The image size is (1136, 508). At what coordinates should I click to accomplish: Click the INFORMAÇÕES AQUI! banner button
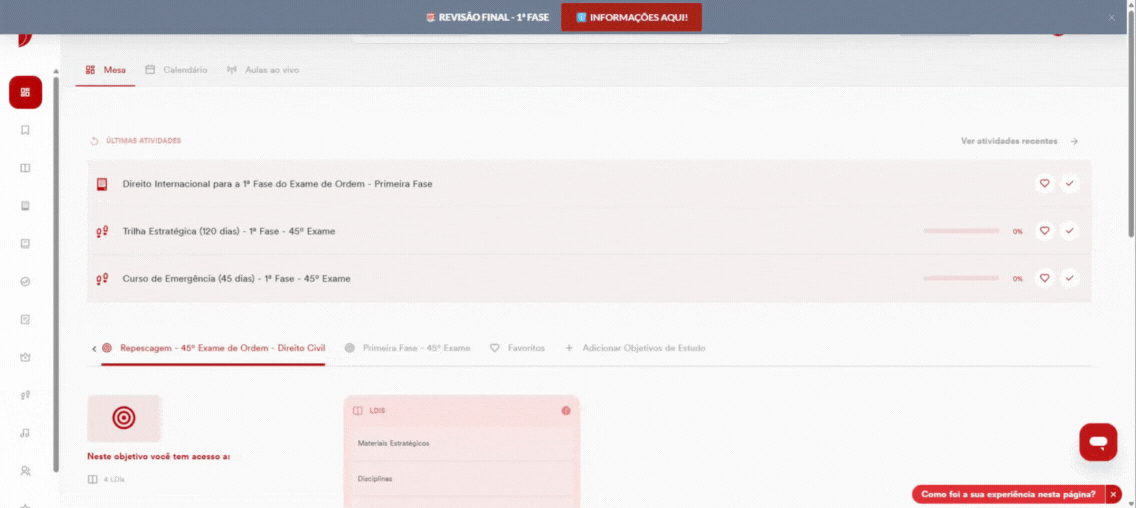tap(631, 17)
